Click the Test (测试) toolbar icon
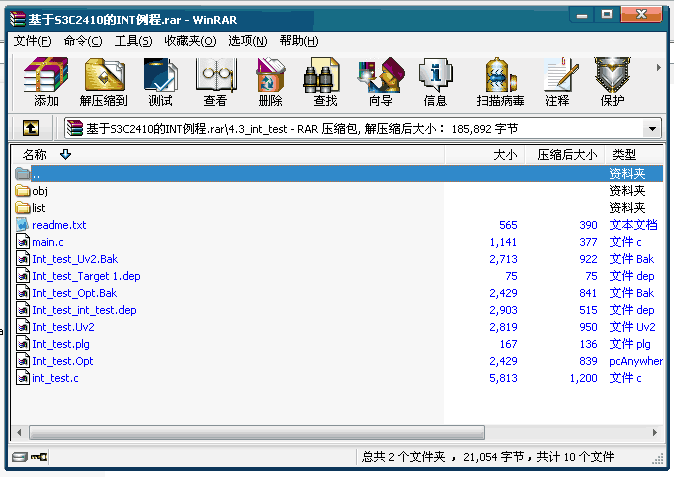674x477 pixels. [160, 82]
